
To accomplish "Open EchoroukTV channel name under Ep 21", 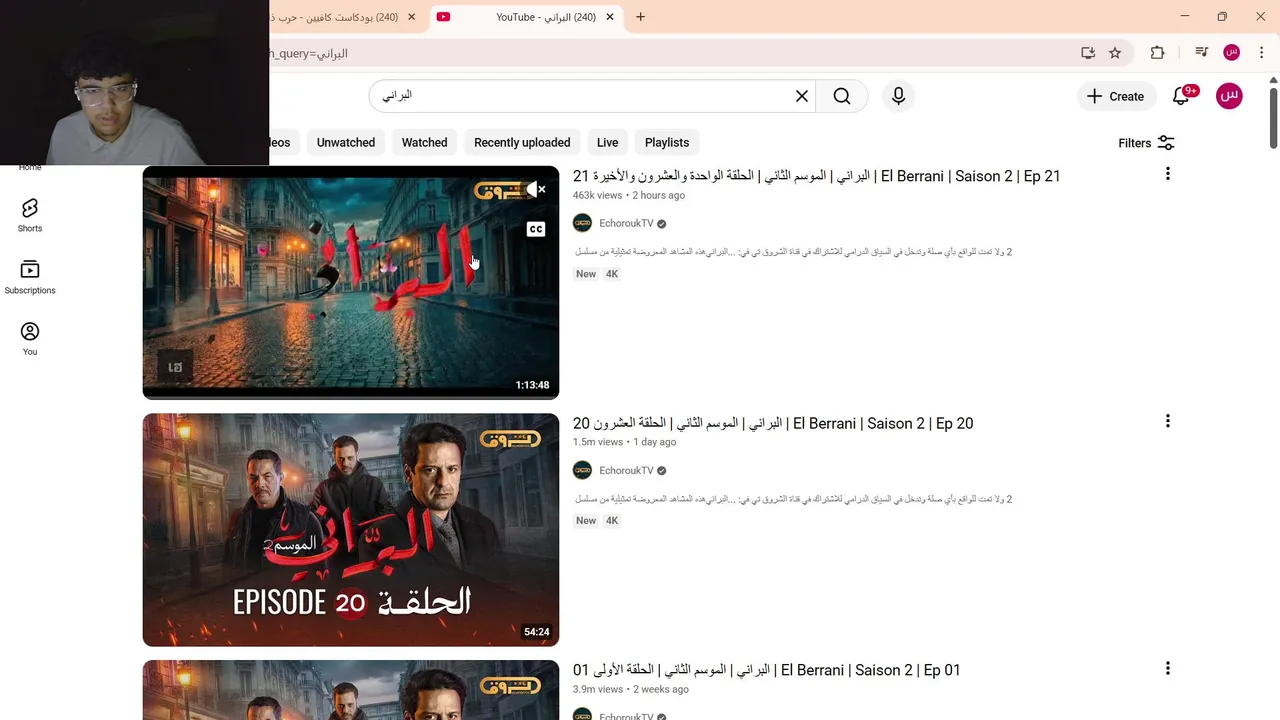I will 626,223.
